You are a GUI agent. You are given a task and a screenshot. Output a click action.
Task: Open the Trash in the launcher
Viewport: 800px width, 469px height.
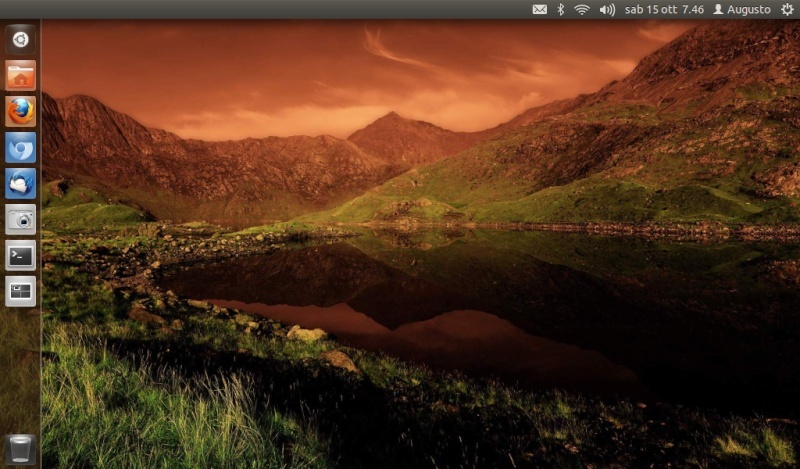point(20,449)
